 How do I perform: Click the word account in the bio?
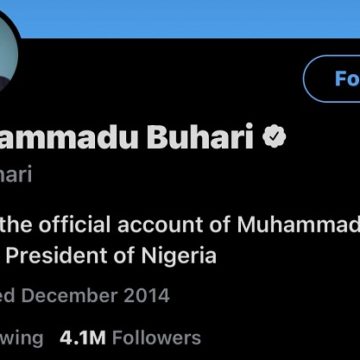(160, 225)
